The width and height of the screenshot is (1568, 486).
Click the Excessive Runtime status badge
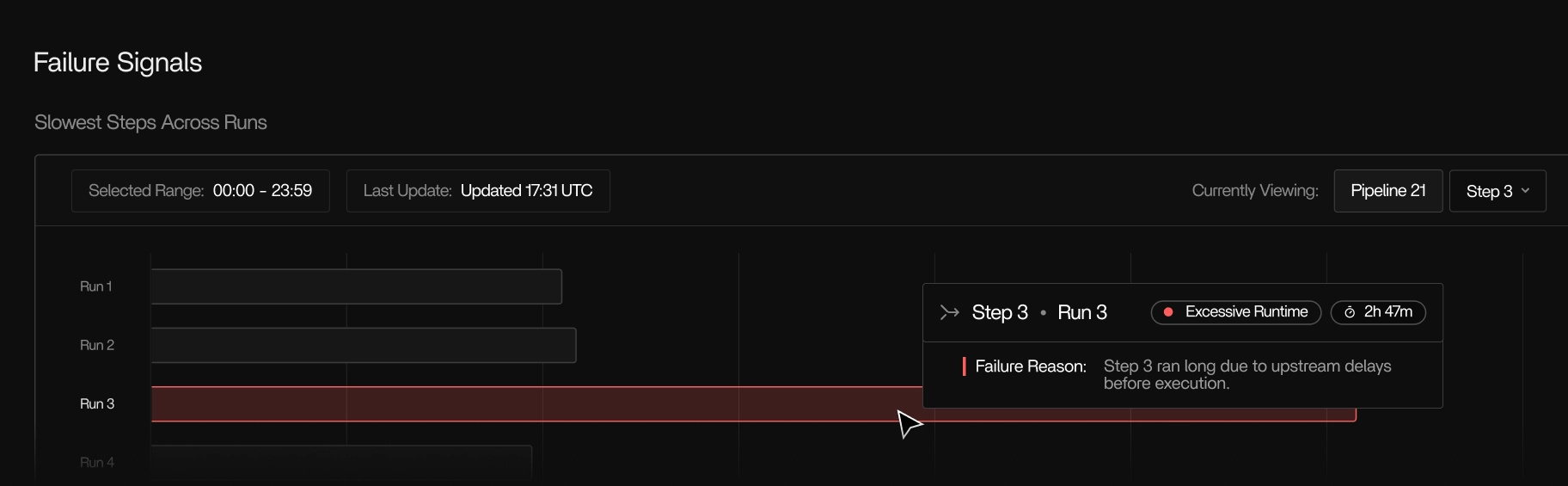click(x=1235, y=312)
